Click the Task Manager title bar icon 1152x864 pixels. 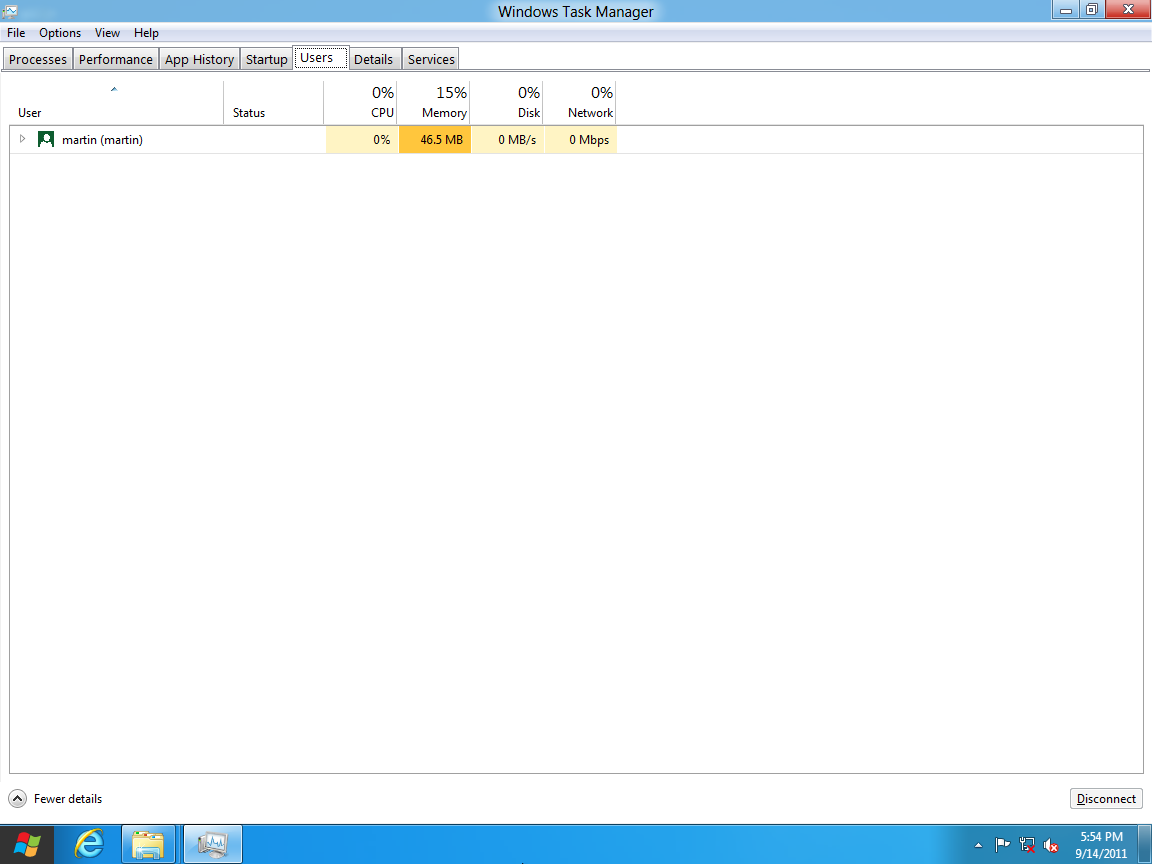(x=10, y=11)
